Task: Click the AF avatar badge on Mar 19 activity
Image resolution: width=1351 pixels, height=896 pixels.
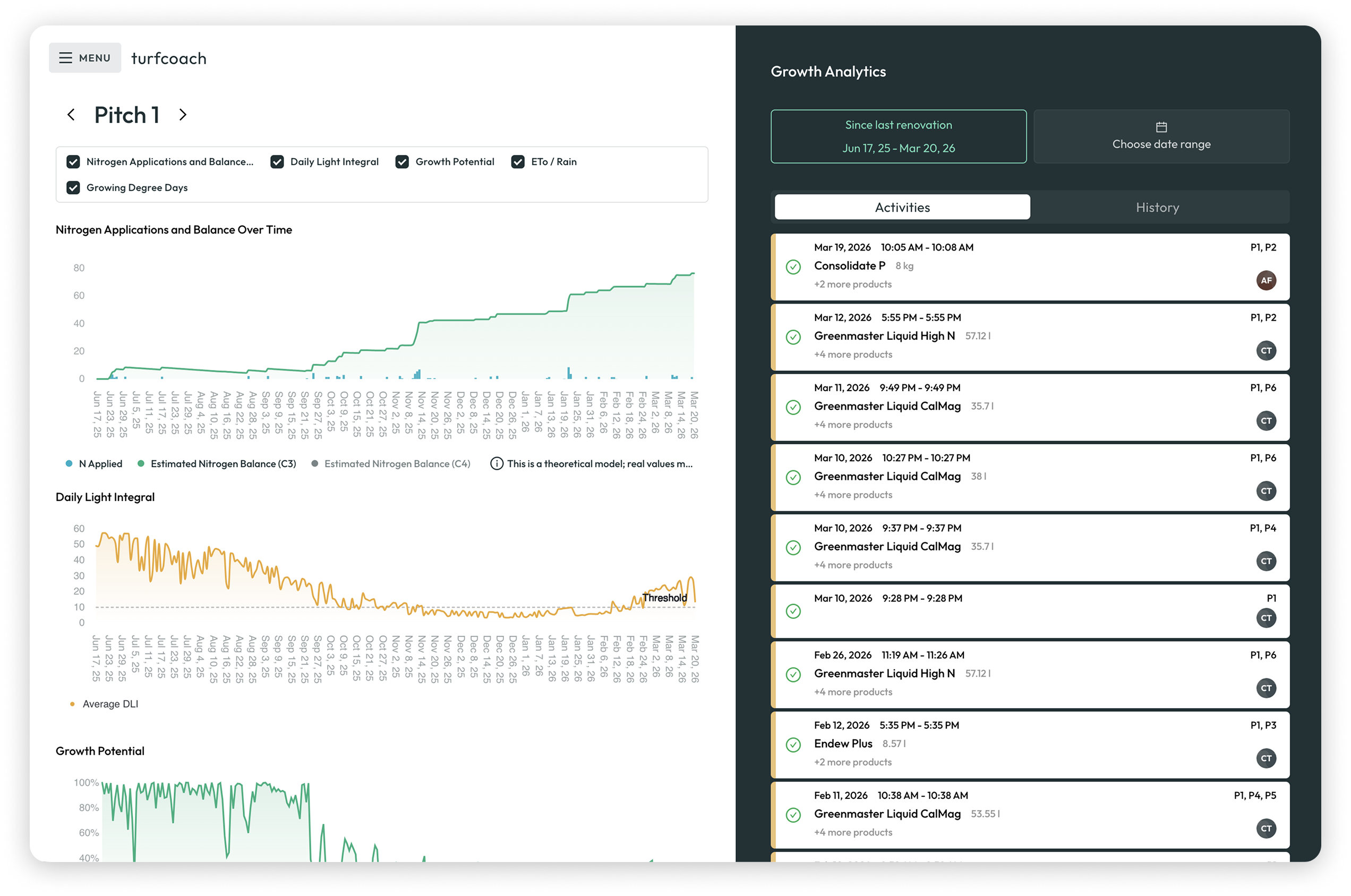Action: [x=1267, y=281]
